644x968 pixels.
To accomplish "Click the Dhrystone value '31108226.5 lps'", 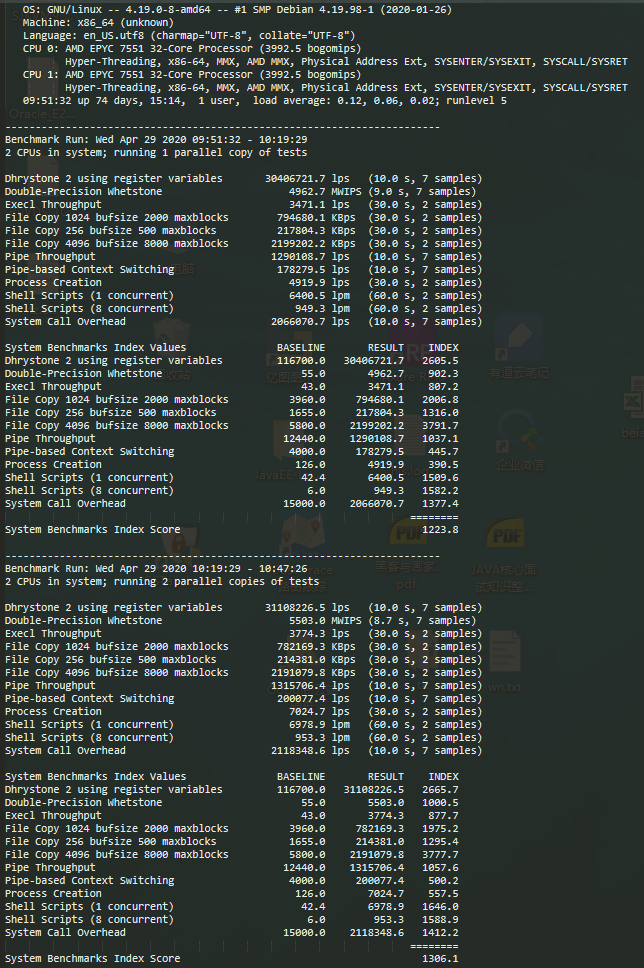I will point(307,607).
